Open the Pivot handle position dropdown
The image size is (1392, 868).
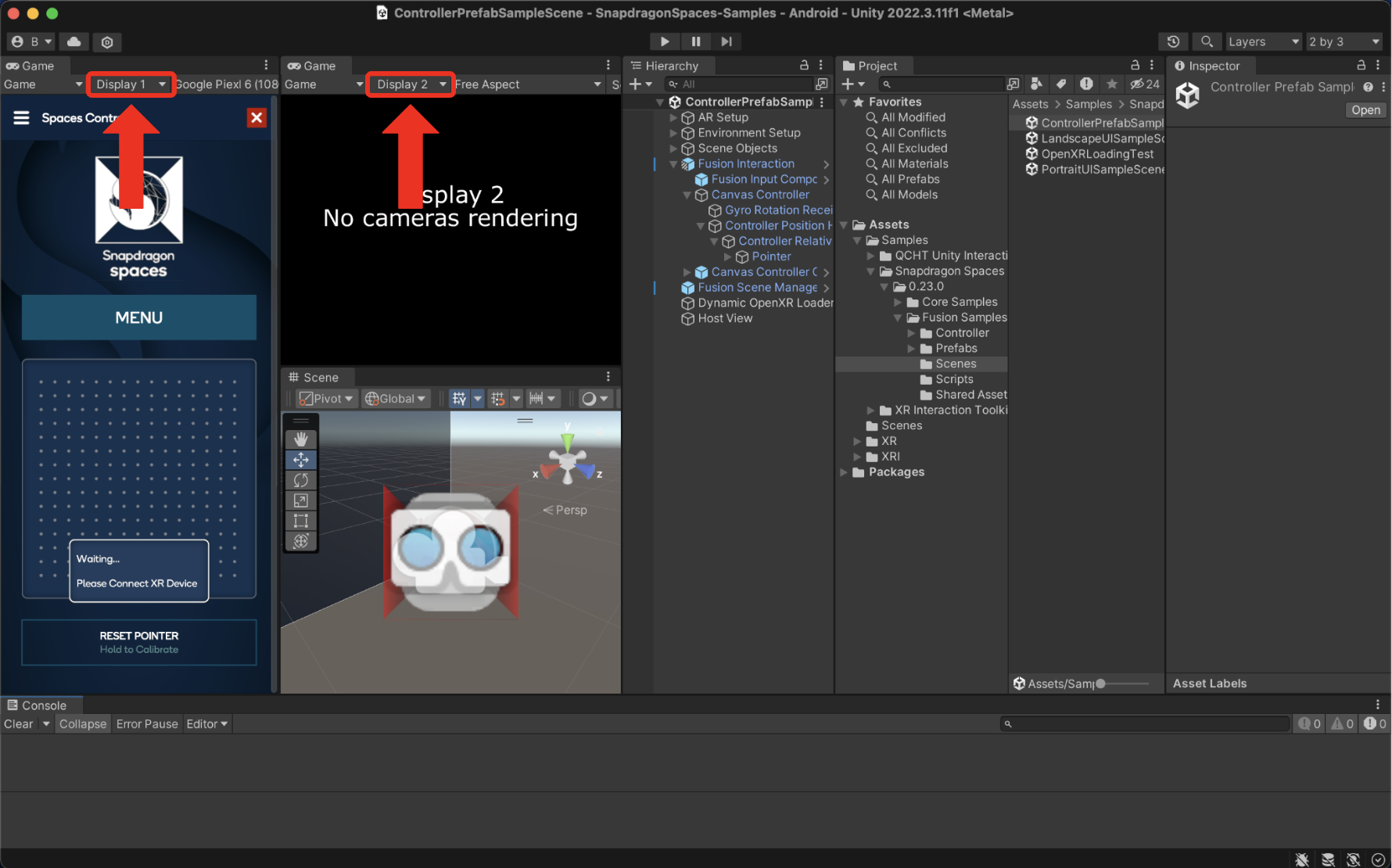tap(327, 399)
